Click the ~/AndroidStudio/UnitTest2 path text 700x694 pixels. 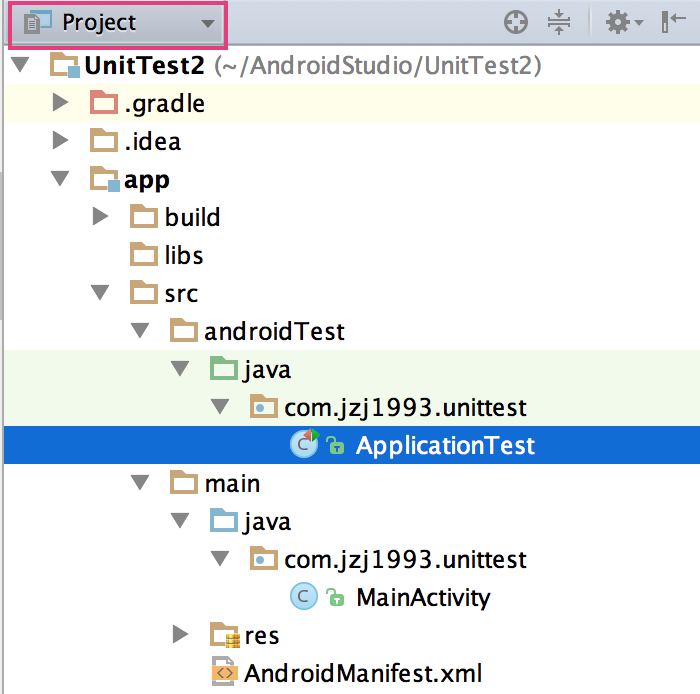click(378, 66)
